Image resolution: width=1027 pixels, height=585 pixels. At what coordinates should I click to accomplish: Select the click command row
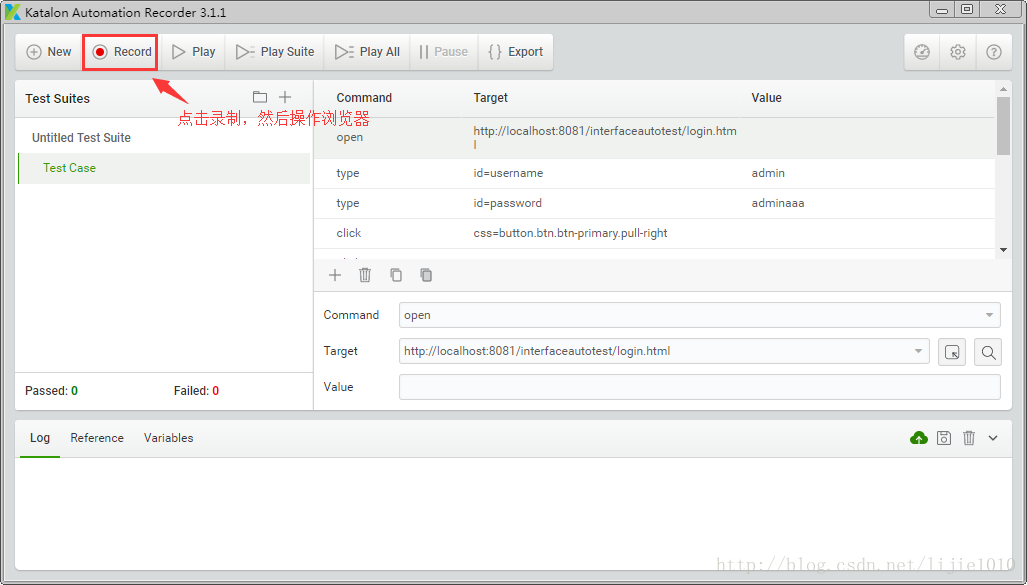coord(654,233)
